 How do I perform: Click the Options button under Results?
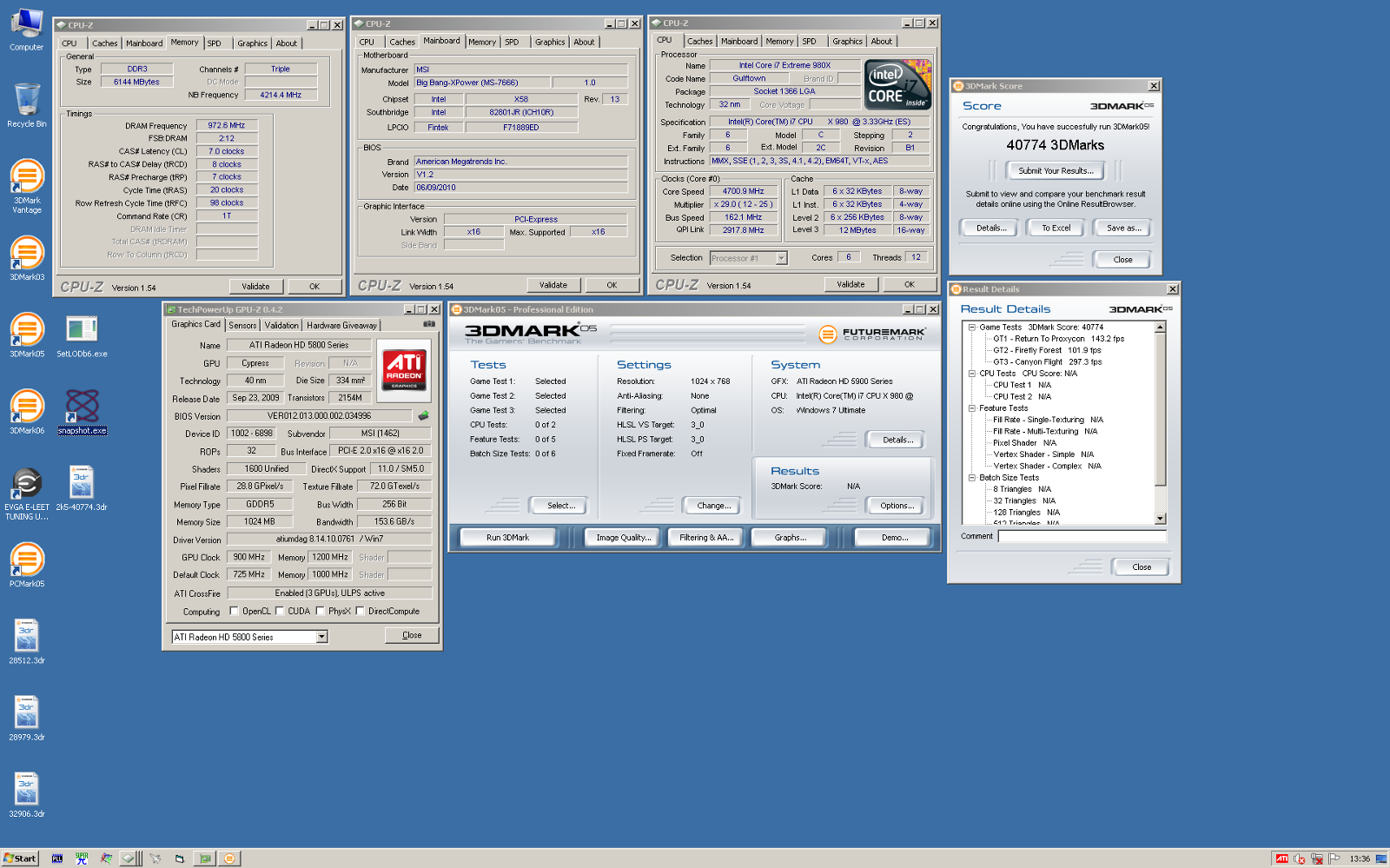point(897,506)
